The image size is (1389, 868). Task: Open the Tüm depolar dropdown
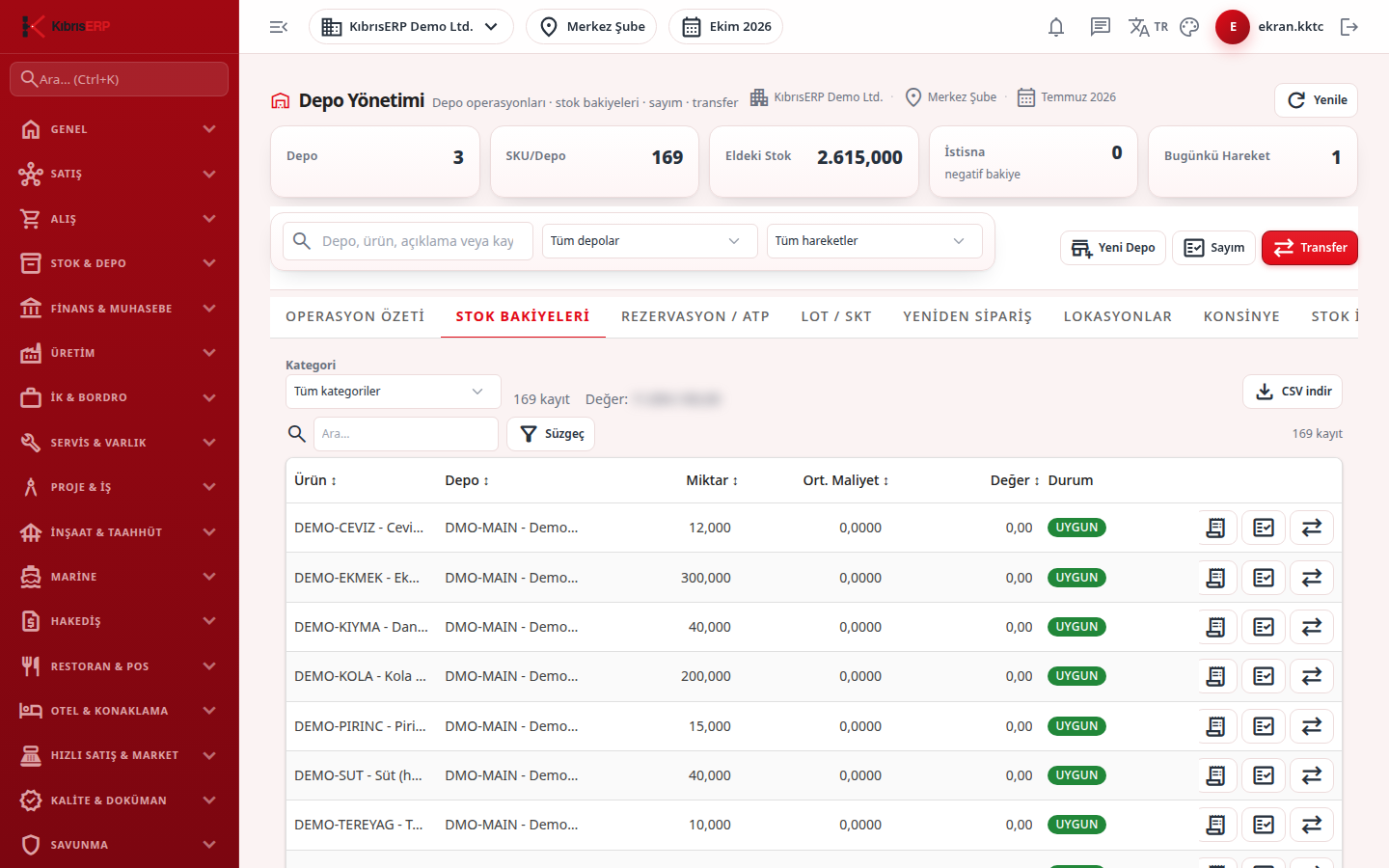click(x=647, y=241)
